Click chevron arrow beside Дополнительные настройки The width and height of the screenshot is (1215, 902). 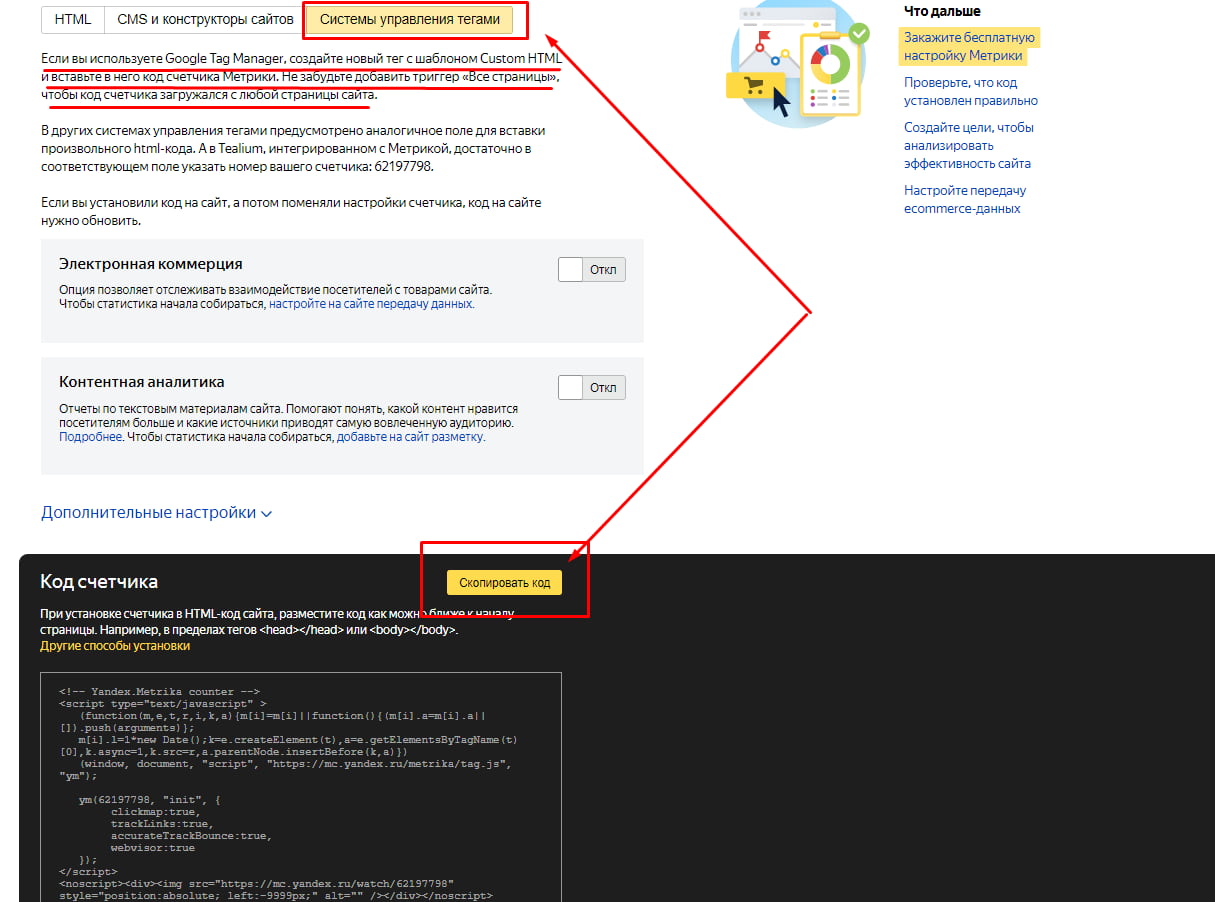[x=266, y=514]
